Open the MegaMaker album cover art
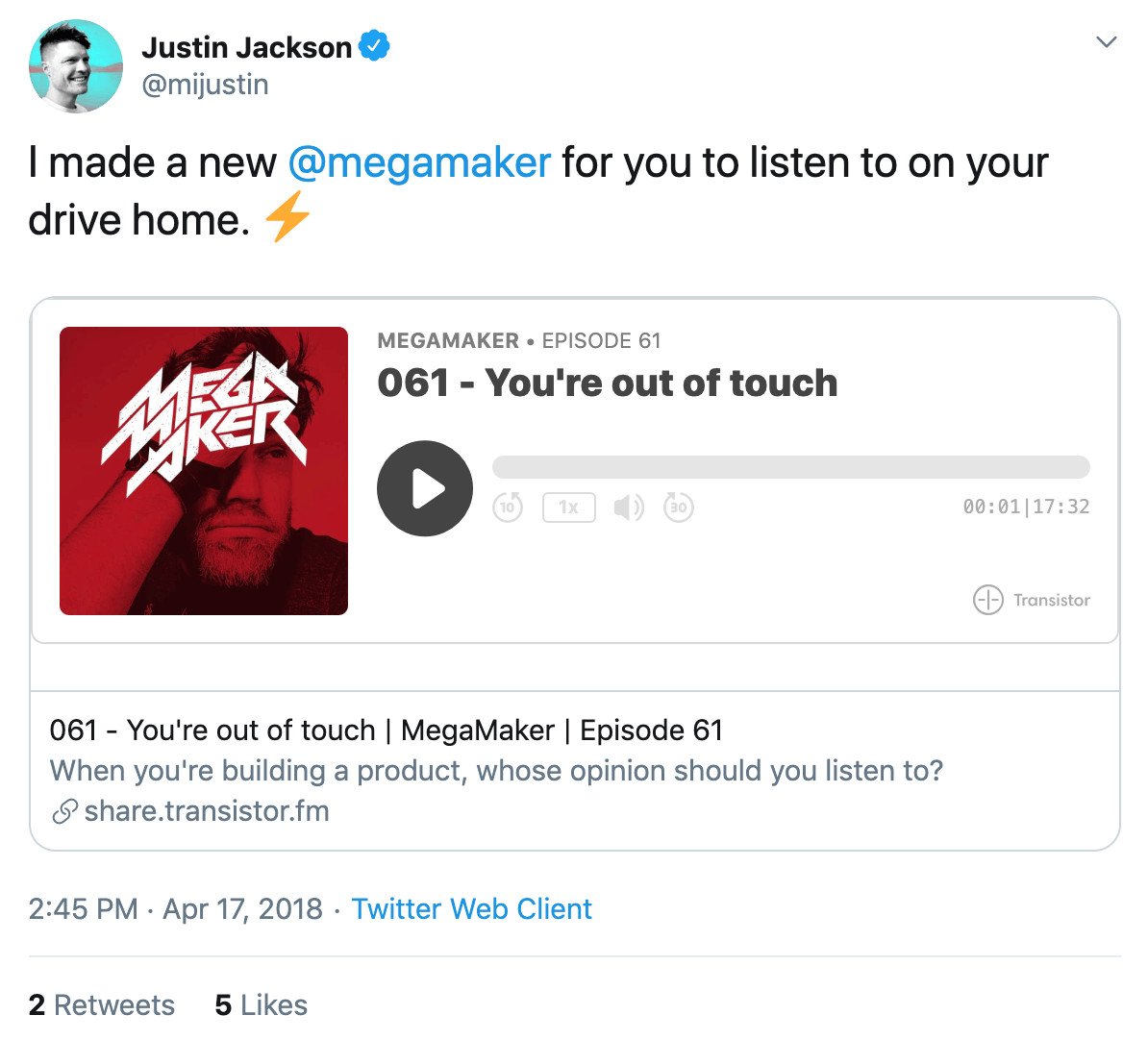Viewport: 1148px width, 1040px height. pos(204,471)
